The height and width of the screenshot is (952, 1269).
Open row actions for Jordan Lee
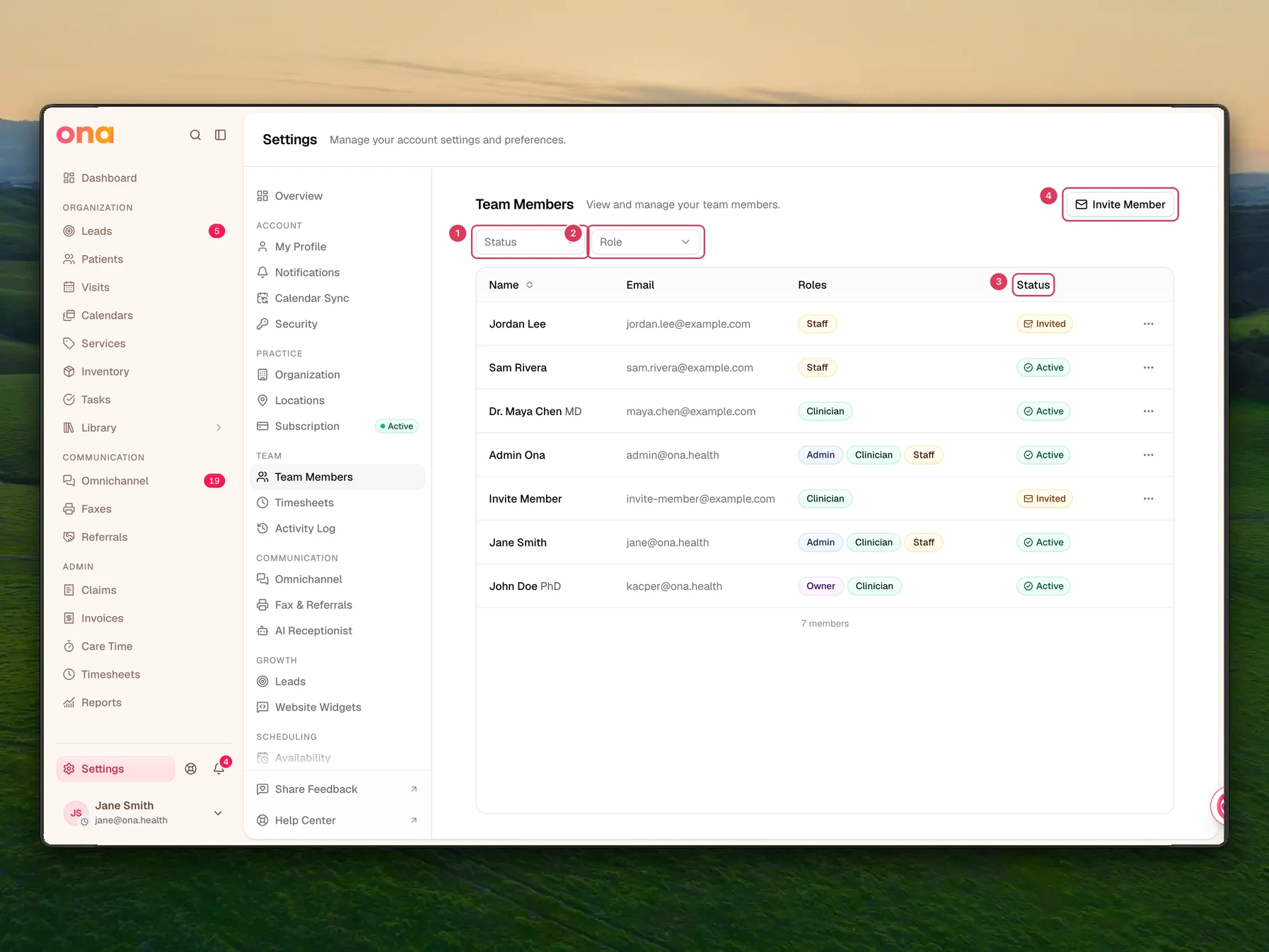[x=1148, y=324]
